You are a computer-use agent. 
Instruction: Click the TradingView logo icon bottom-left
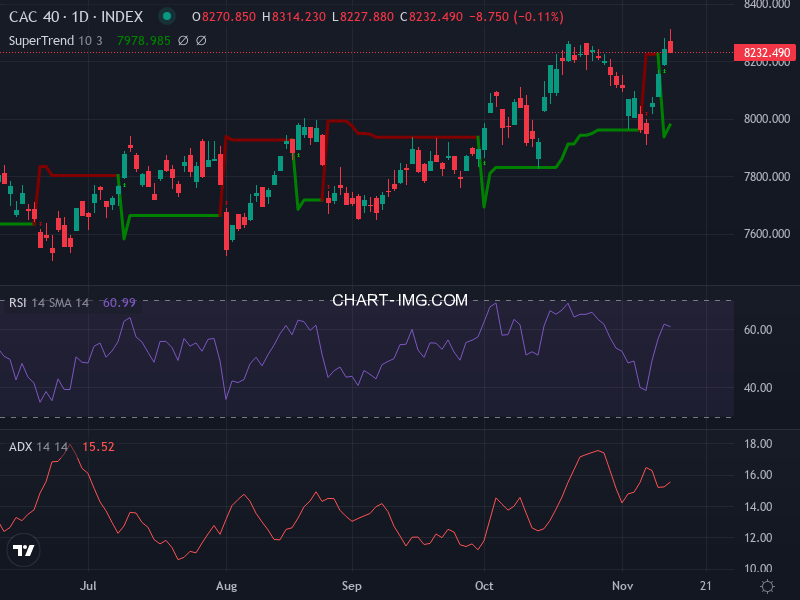pos(25,548)
